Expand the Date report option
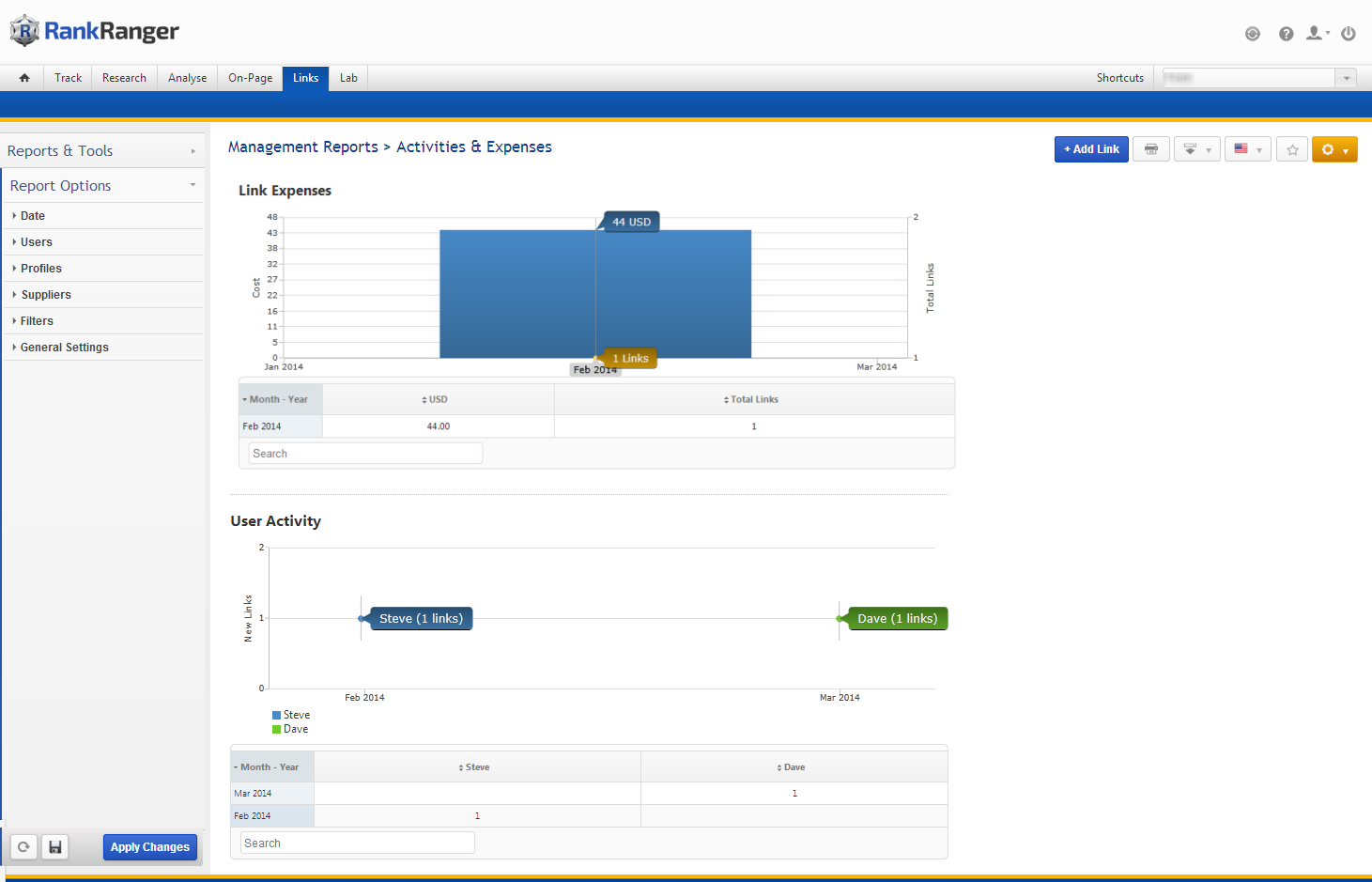Viewport: 1372px width, 882px height. click(33, 216)
